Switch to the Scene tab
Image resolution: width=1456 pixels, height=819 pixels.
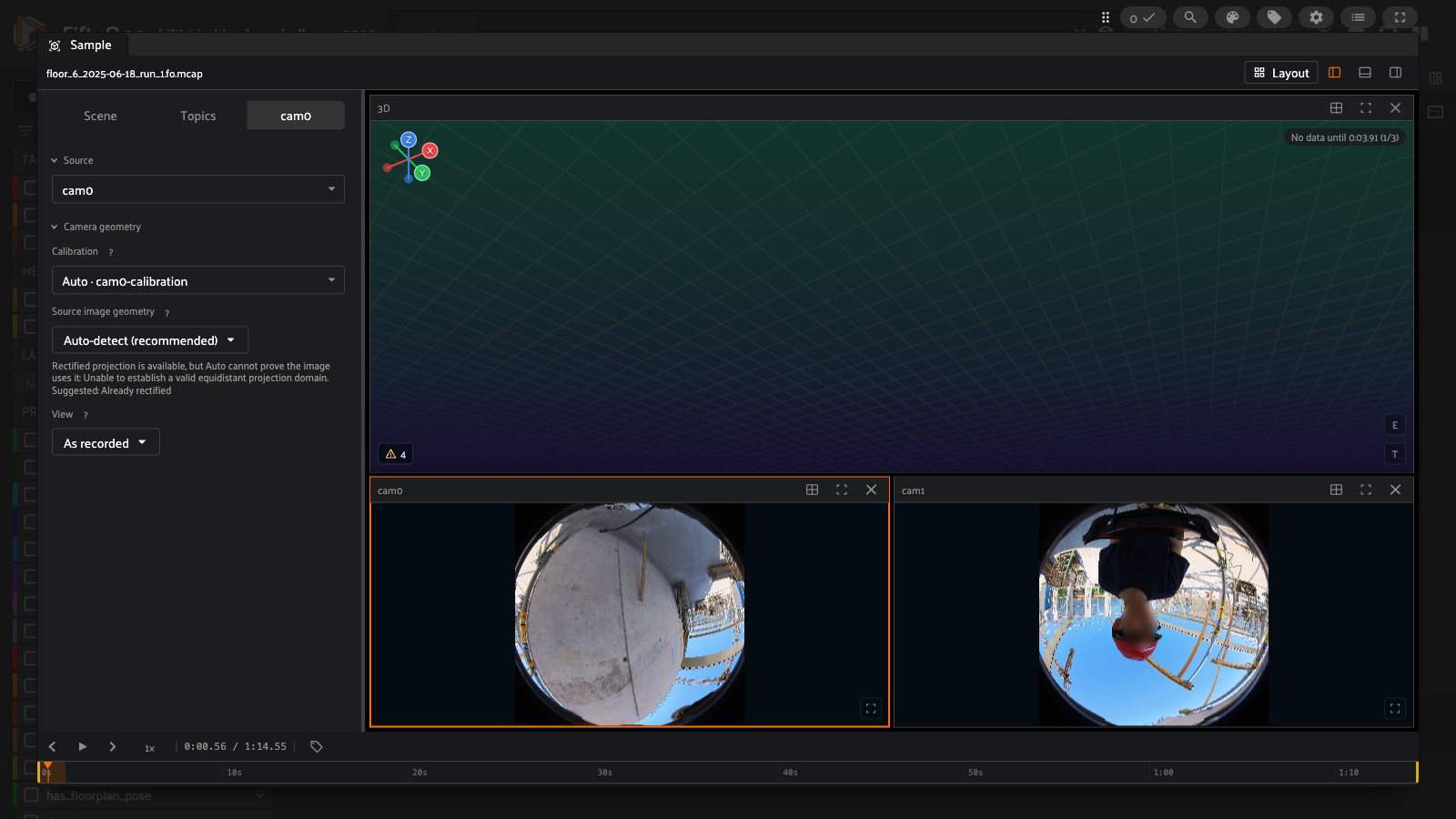pyautogui.click(x=100, y=116)
